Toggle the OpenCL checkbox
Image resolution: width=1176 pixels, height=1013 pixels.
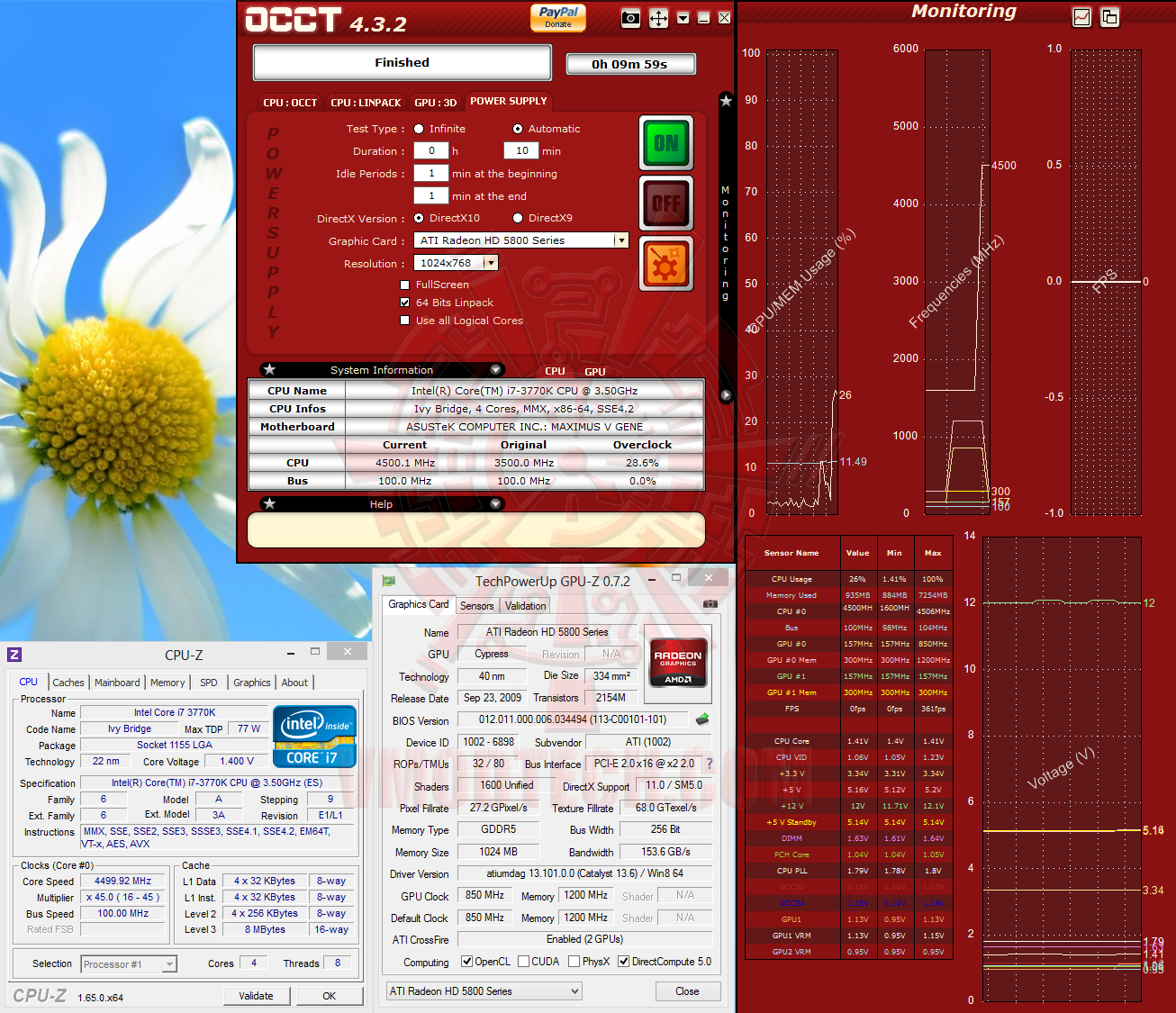click(466, 962)
